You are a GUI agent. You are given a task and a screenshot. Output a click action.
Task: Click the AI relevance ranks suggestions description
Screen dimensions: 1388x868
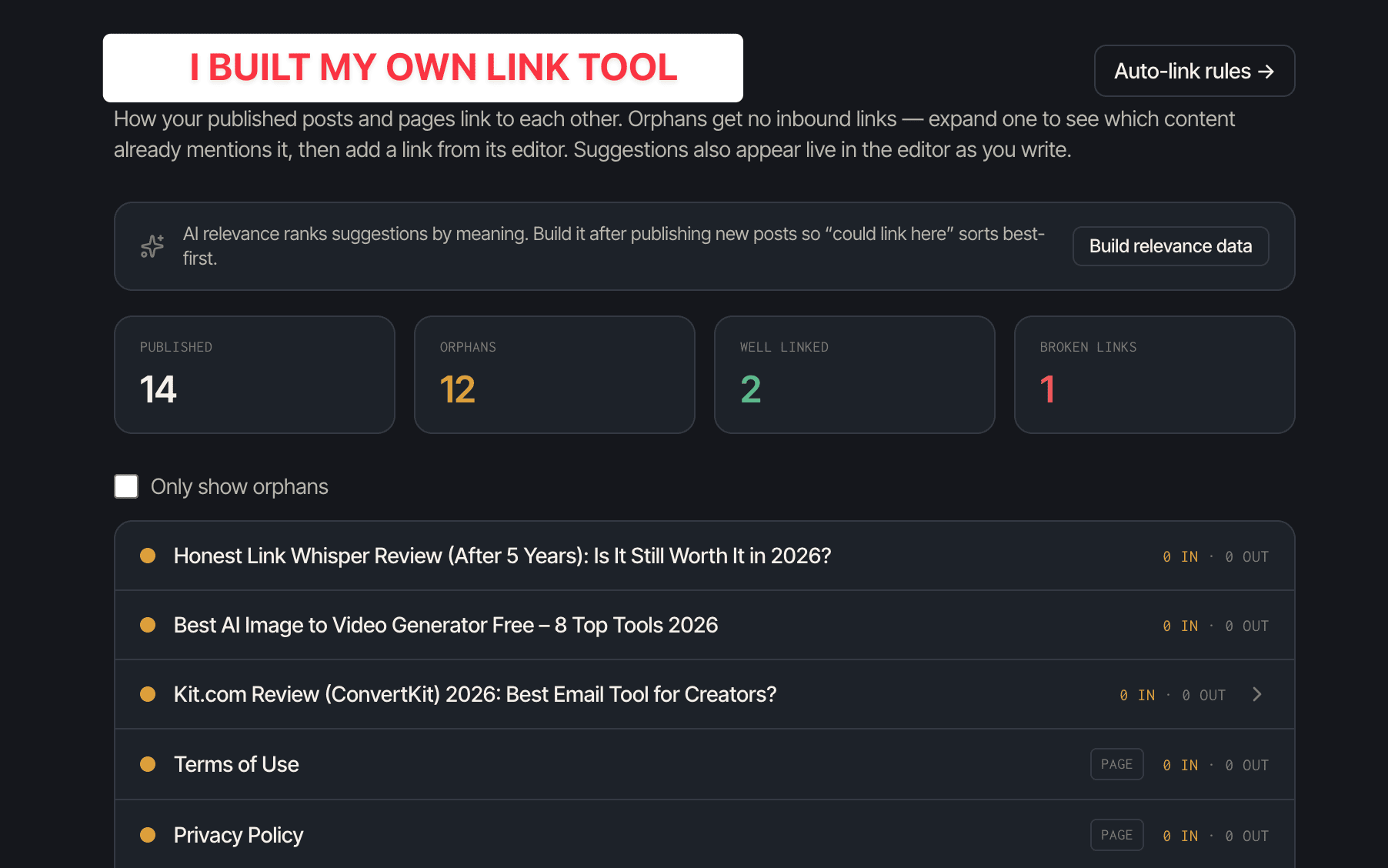(x=613, y=246)
